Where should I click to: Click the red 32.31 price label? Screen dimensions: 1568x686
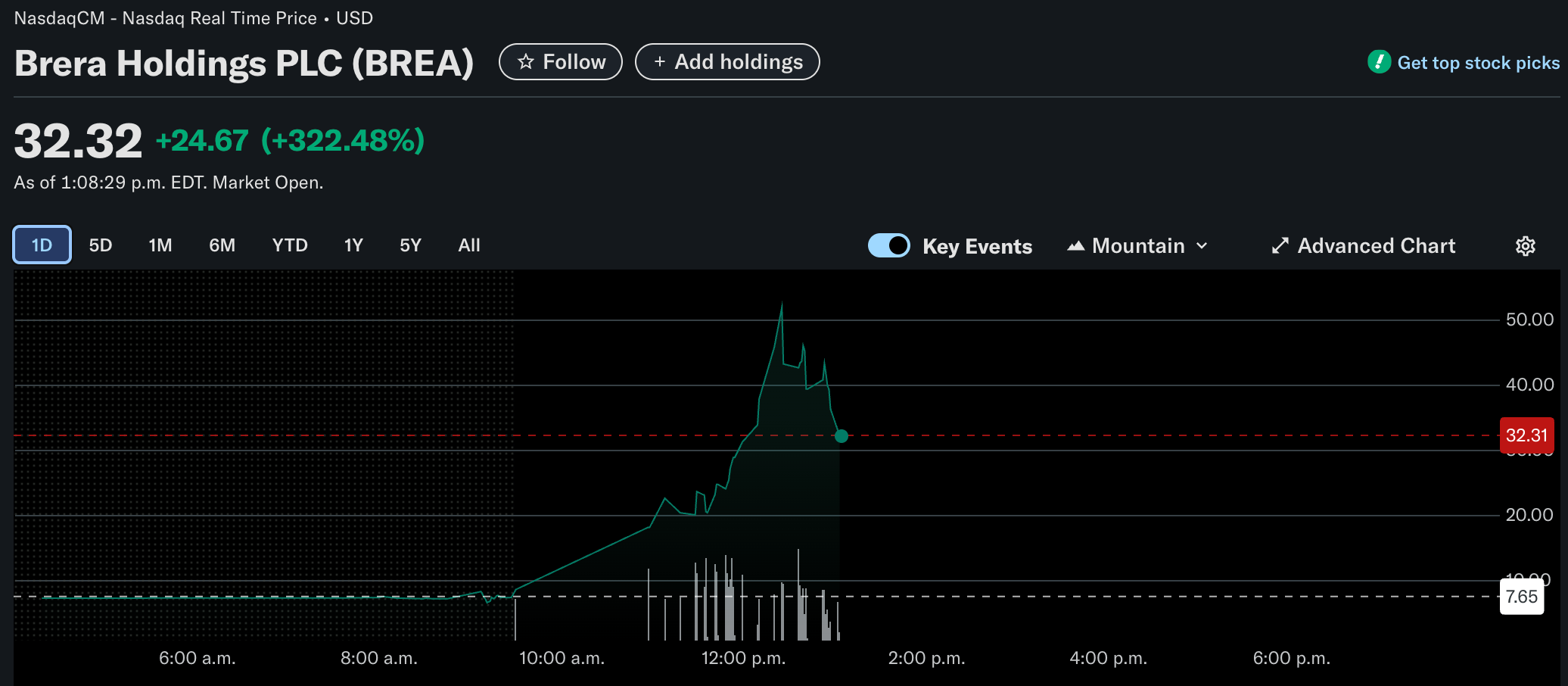click(x=1526, y=435)
